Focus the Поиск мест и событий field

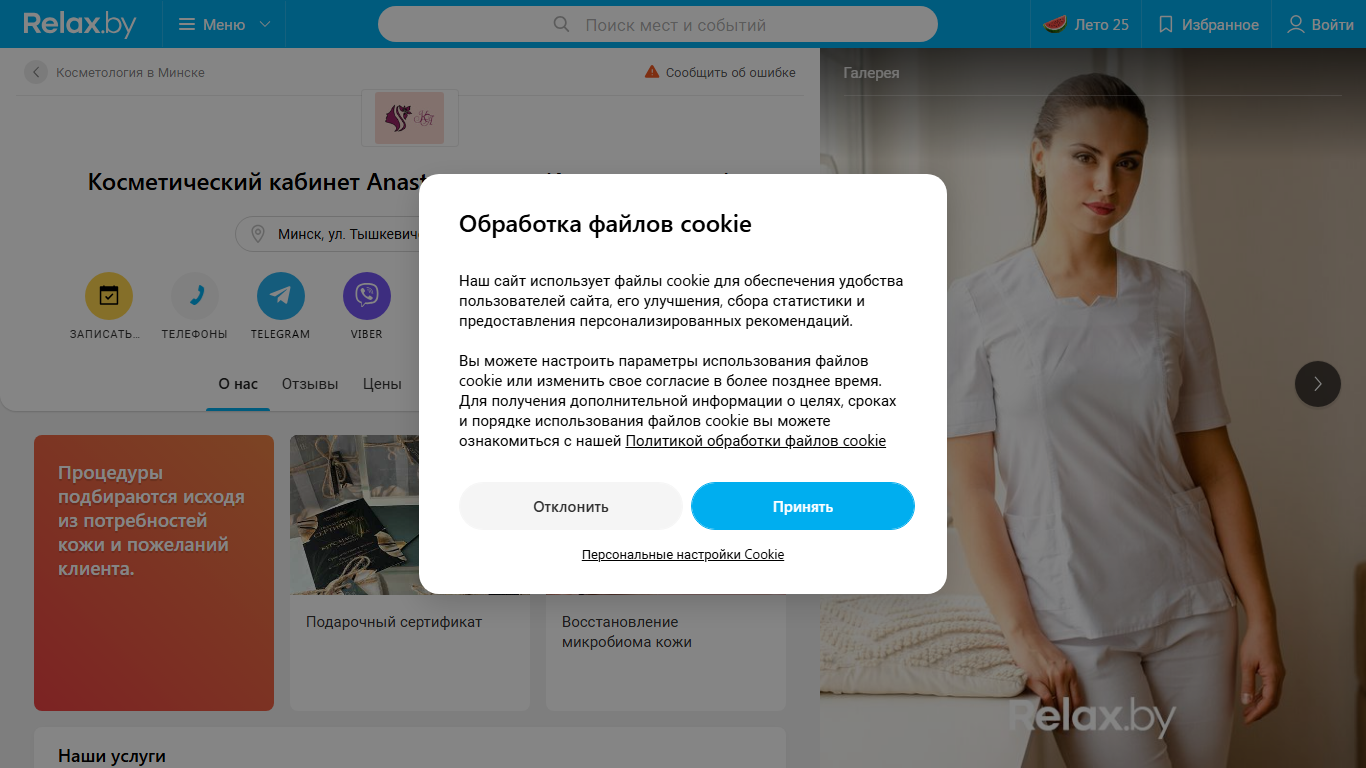point(658,24)
